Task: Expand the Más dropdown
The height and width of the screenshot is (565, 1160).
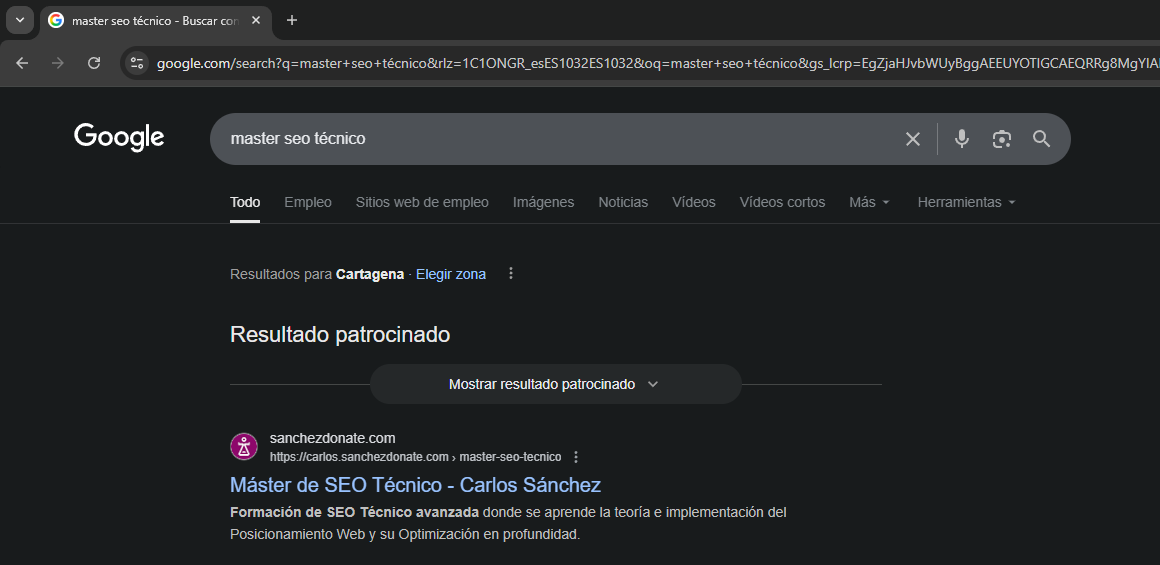Action: (x=868, y=202)
